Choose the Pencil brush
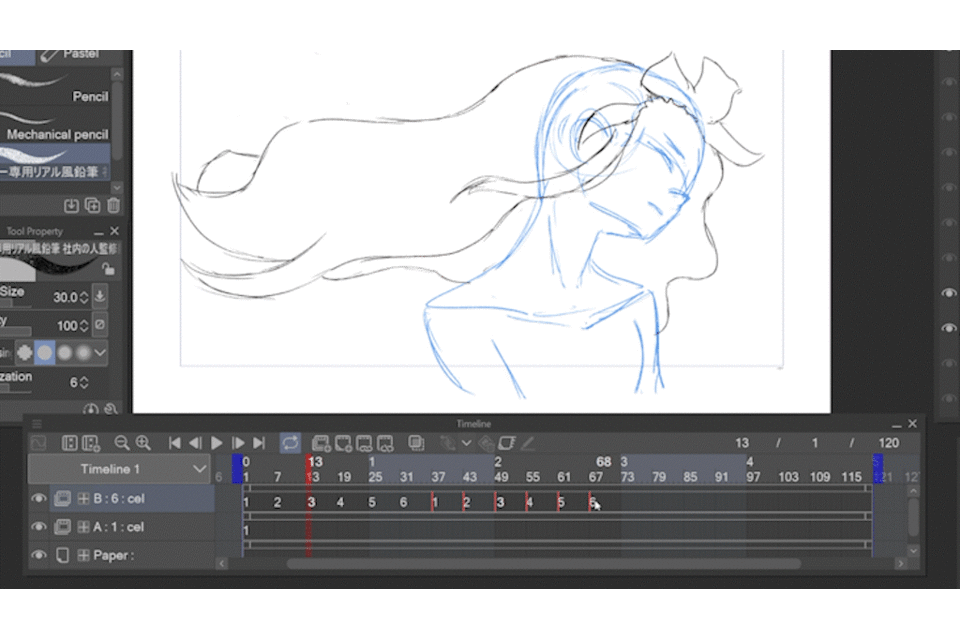 [55, 88]
